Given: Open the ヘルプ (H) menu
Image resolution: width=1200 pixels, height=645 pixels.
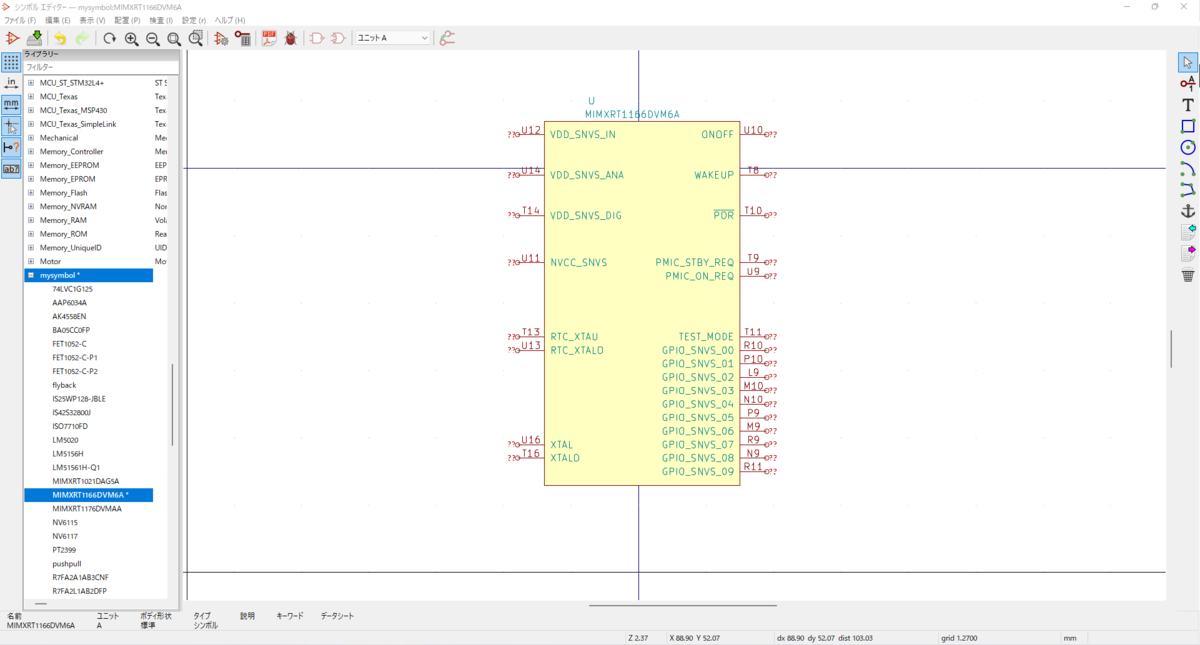Looking at the screenshot, I should click(x=230, y=20).
